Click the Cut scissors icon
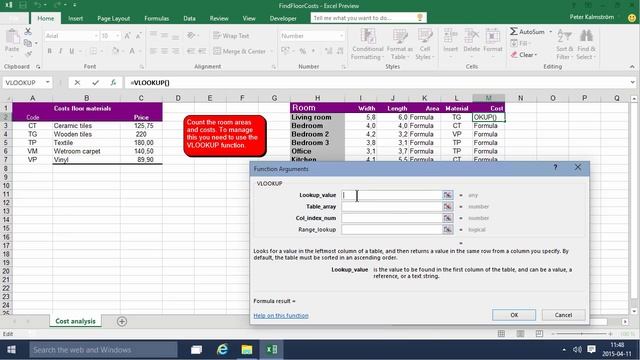The width and height of the screenshot is (640, 360). (x=28, y=31)
